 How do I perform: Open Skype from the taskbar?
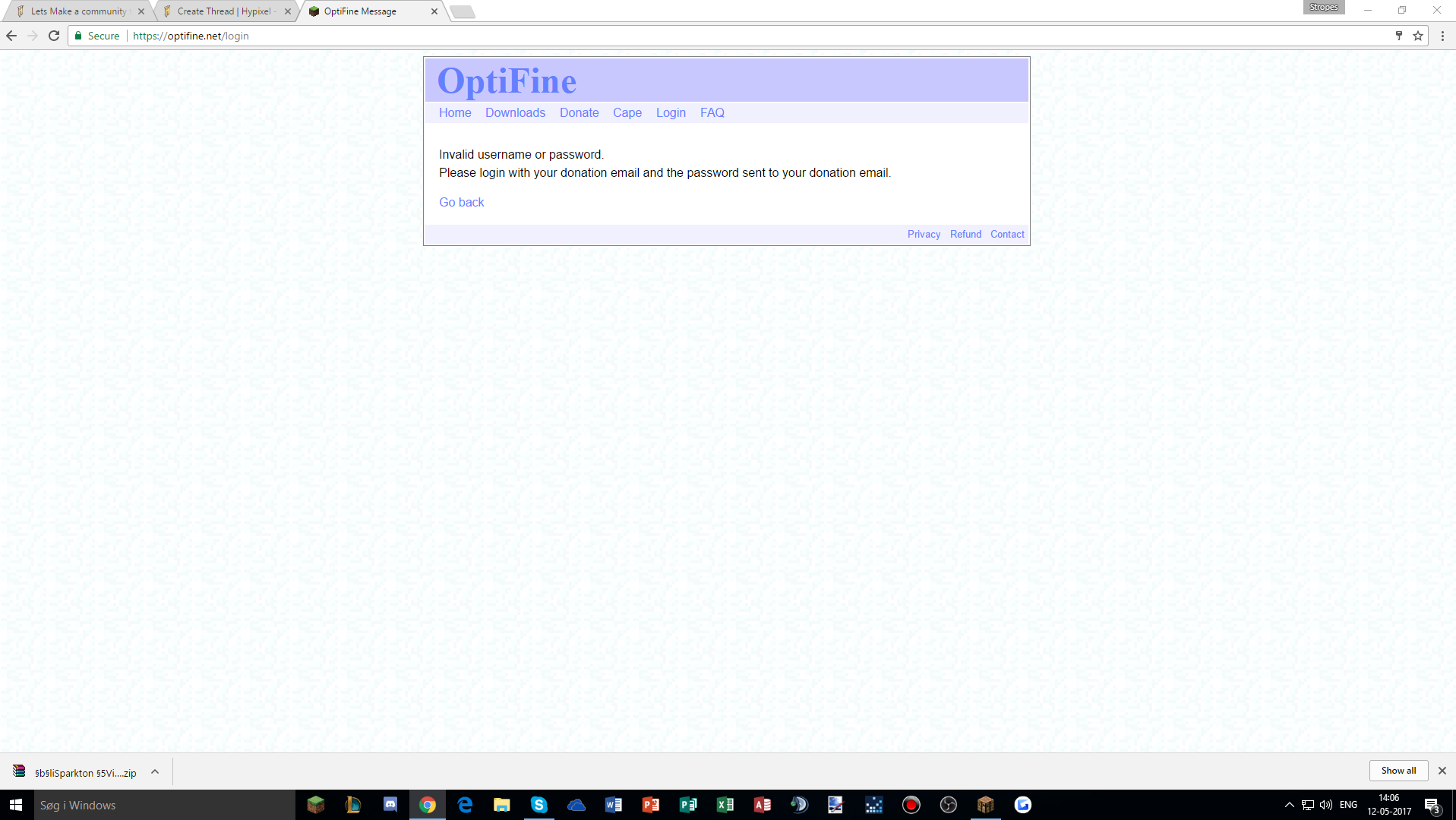pyautogui.click(x=539, y=805)
